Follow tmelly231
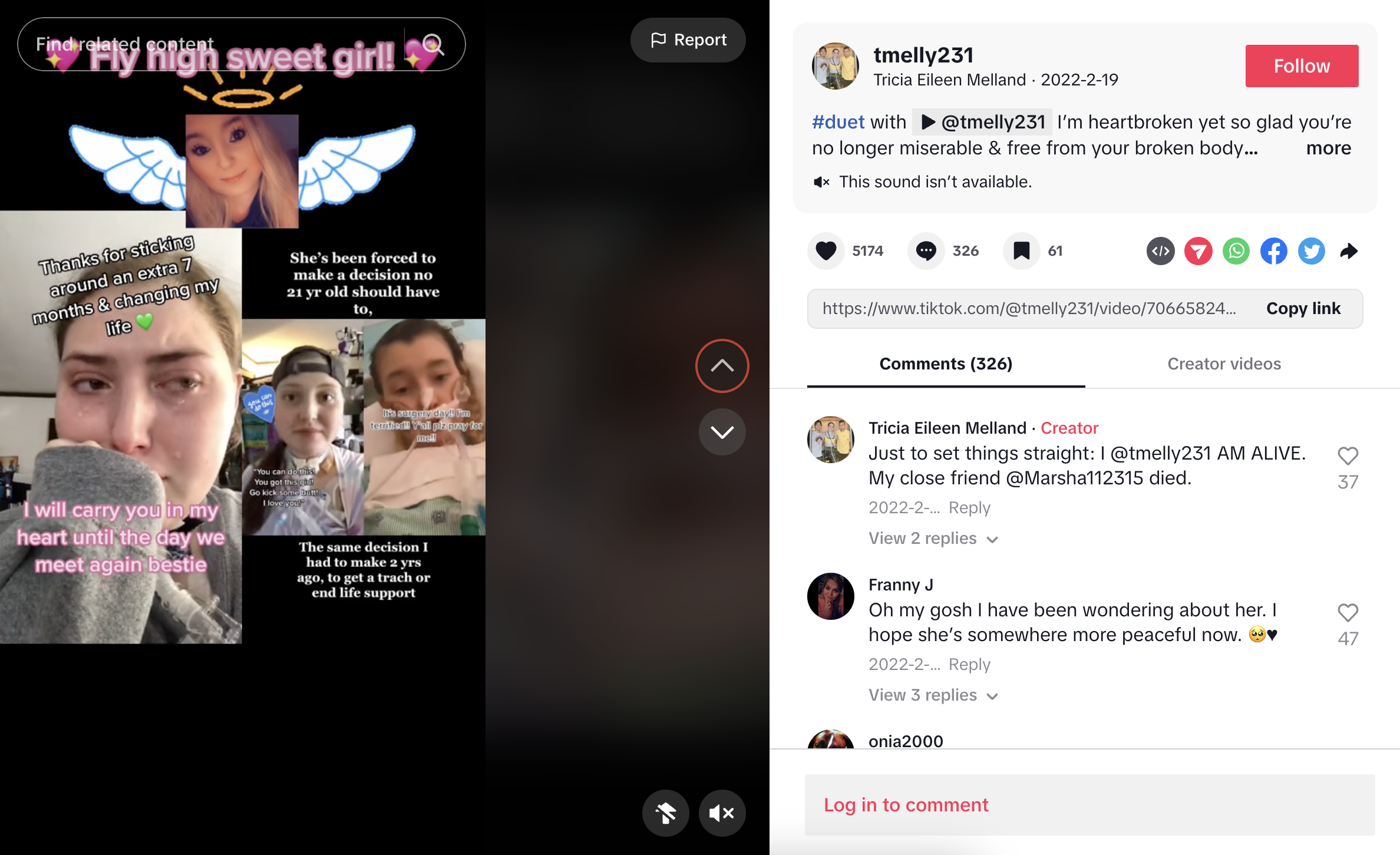Image resolution: width=1400 pixels, height=855 pixels. (x=1302, y=66)
